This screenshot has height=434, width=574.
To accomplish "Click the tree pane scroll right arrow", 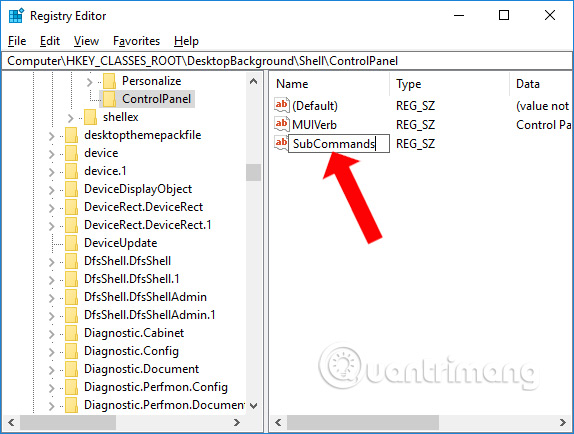I will tap(236, 422).
